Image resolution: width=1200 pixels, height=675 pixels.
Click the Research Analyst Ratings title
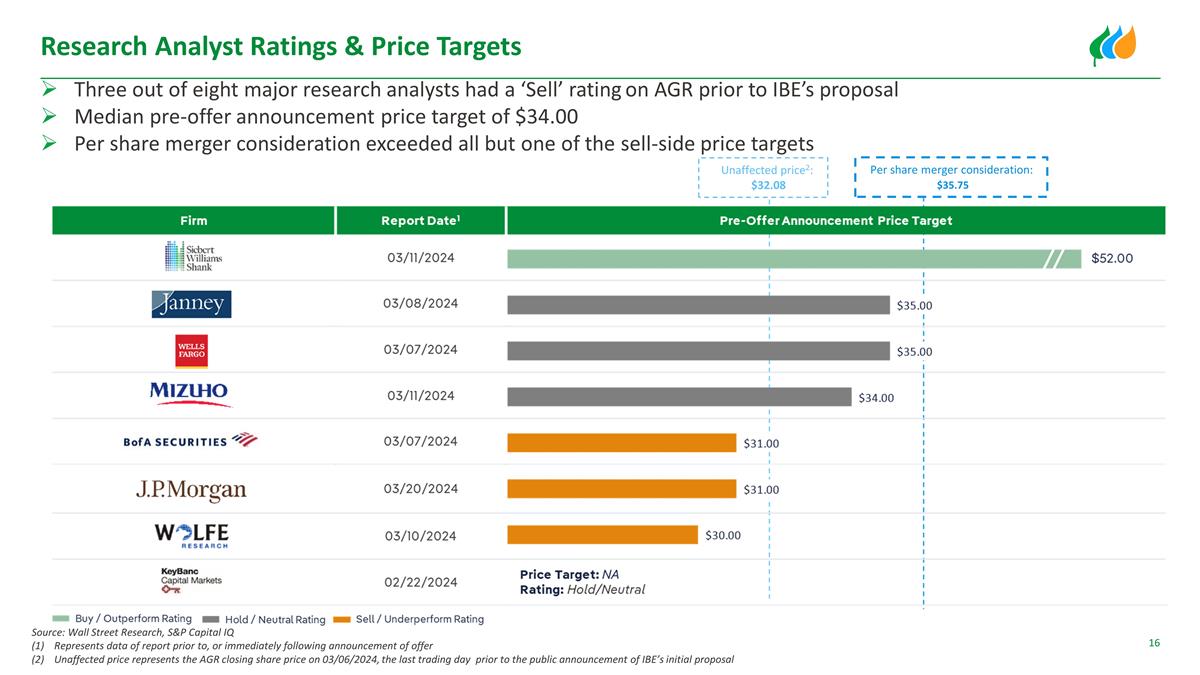tap(281, 46)
